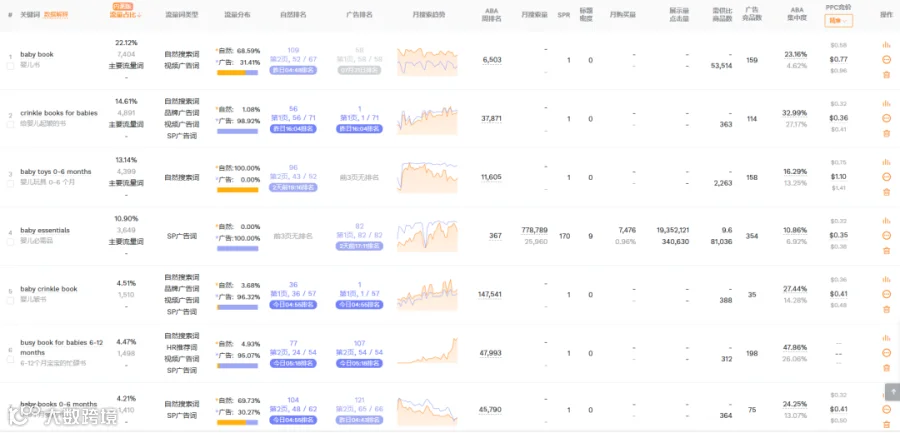
Task: Click trash icon for busy book for babies row
Action: 886,368
